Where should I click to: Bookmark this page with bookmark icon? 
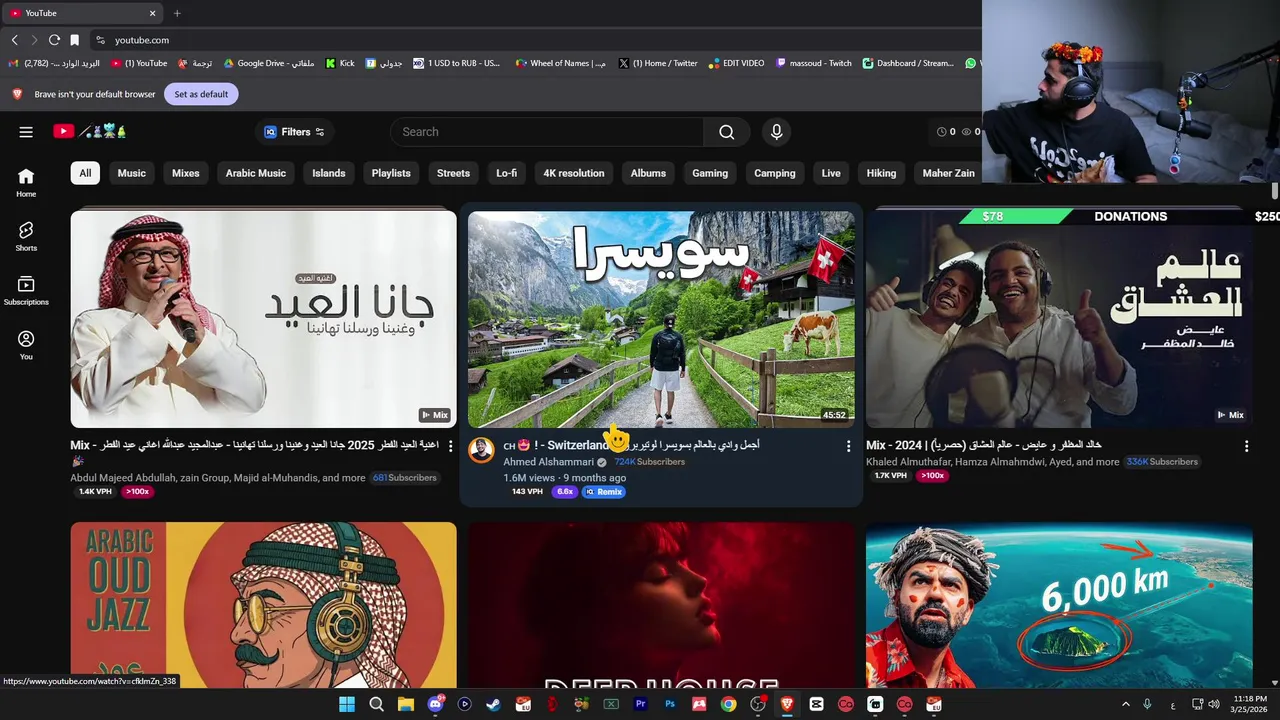point(74,40)
